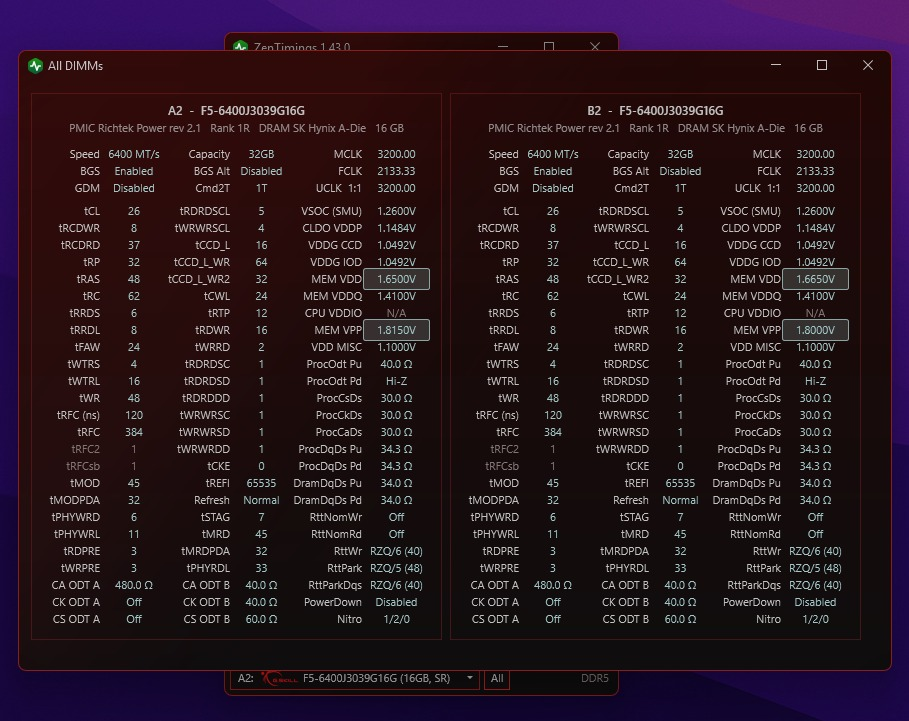Click the G.Skill logo in DIMM dropdown
Screen dimensions: 909x721
pos(279,678)
